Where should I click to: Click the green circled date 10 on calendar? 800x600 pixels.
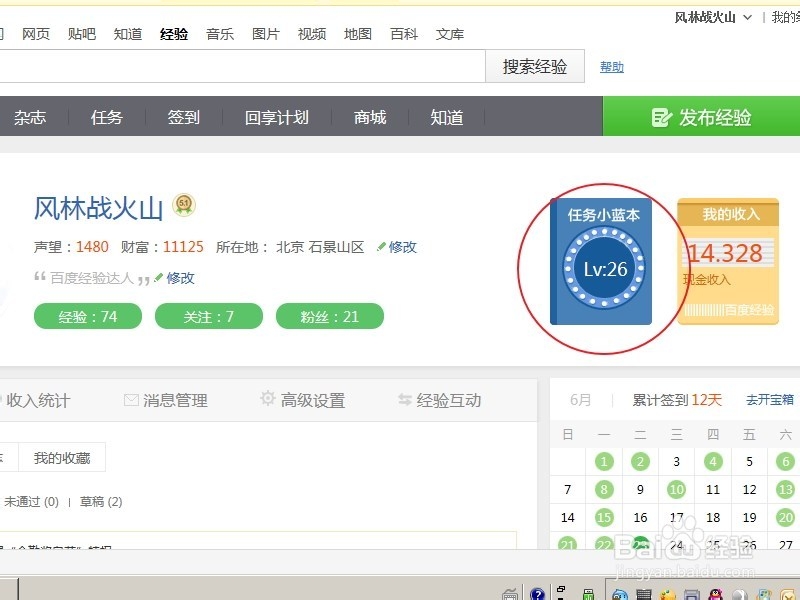676,489
